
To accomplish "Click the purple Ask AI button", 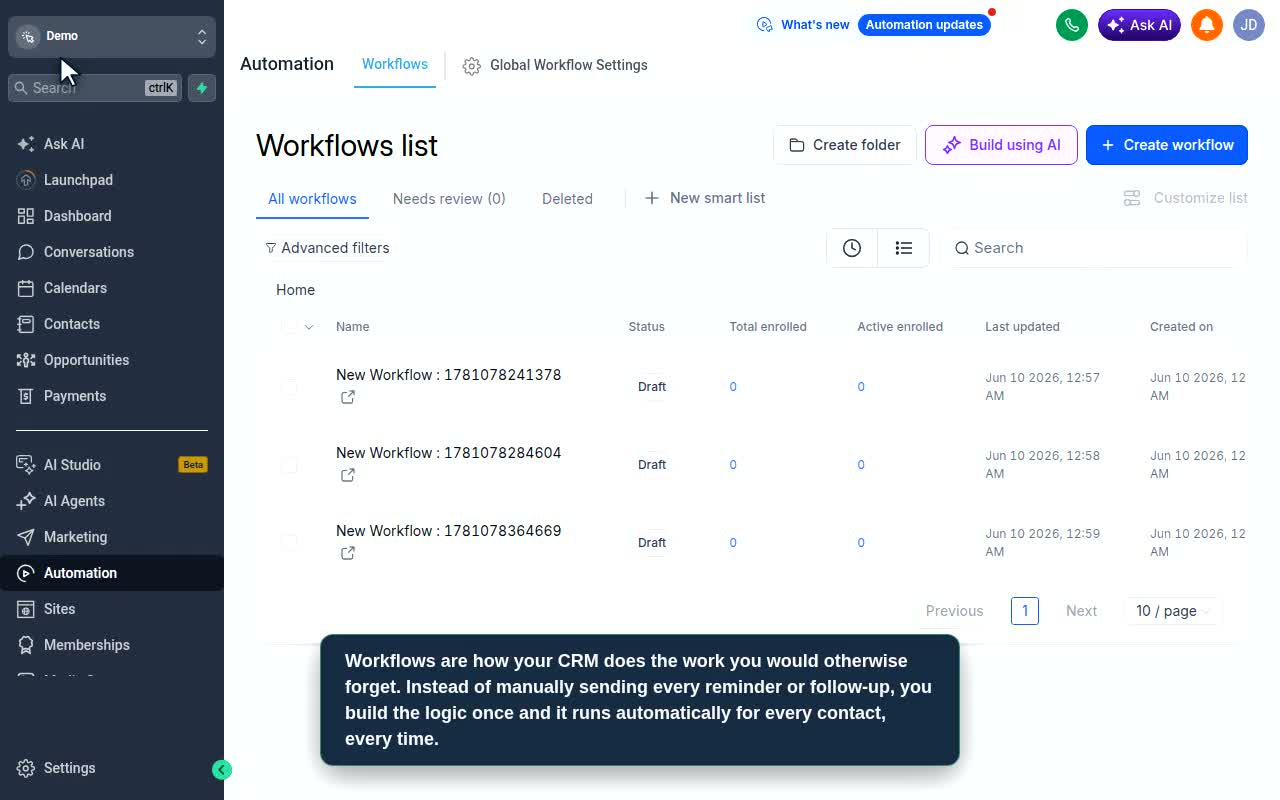I will tap(1139, 25).
